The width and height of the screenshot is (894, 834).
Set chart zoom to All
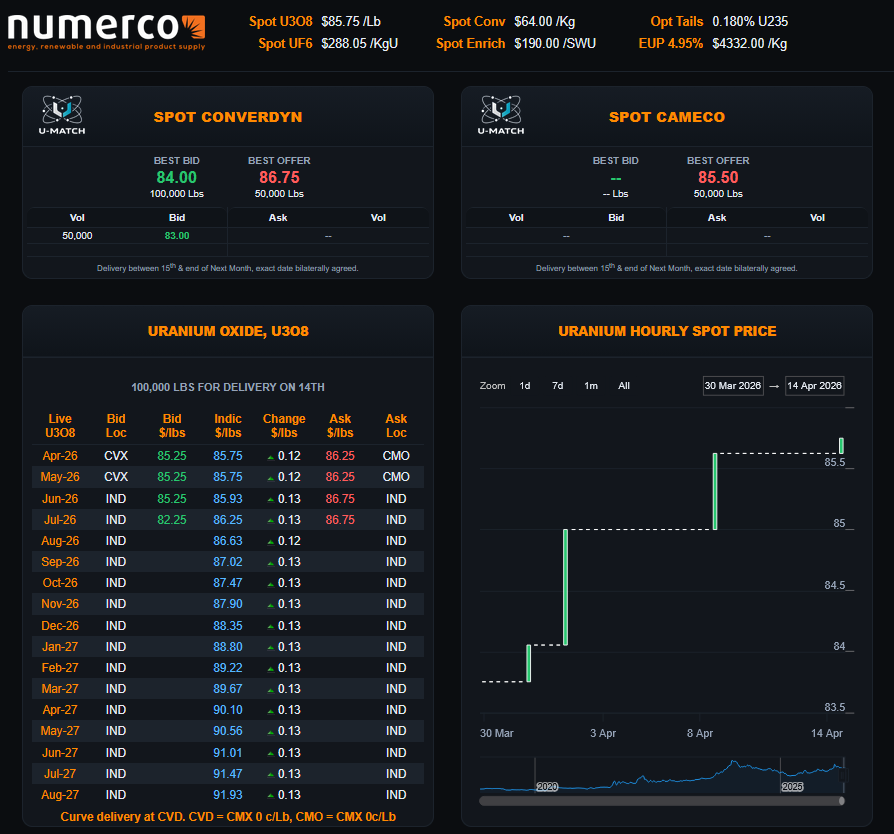click(624, 386)
